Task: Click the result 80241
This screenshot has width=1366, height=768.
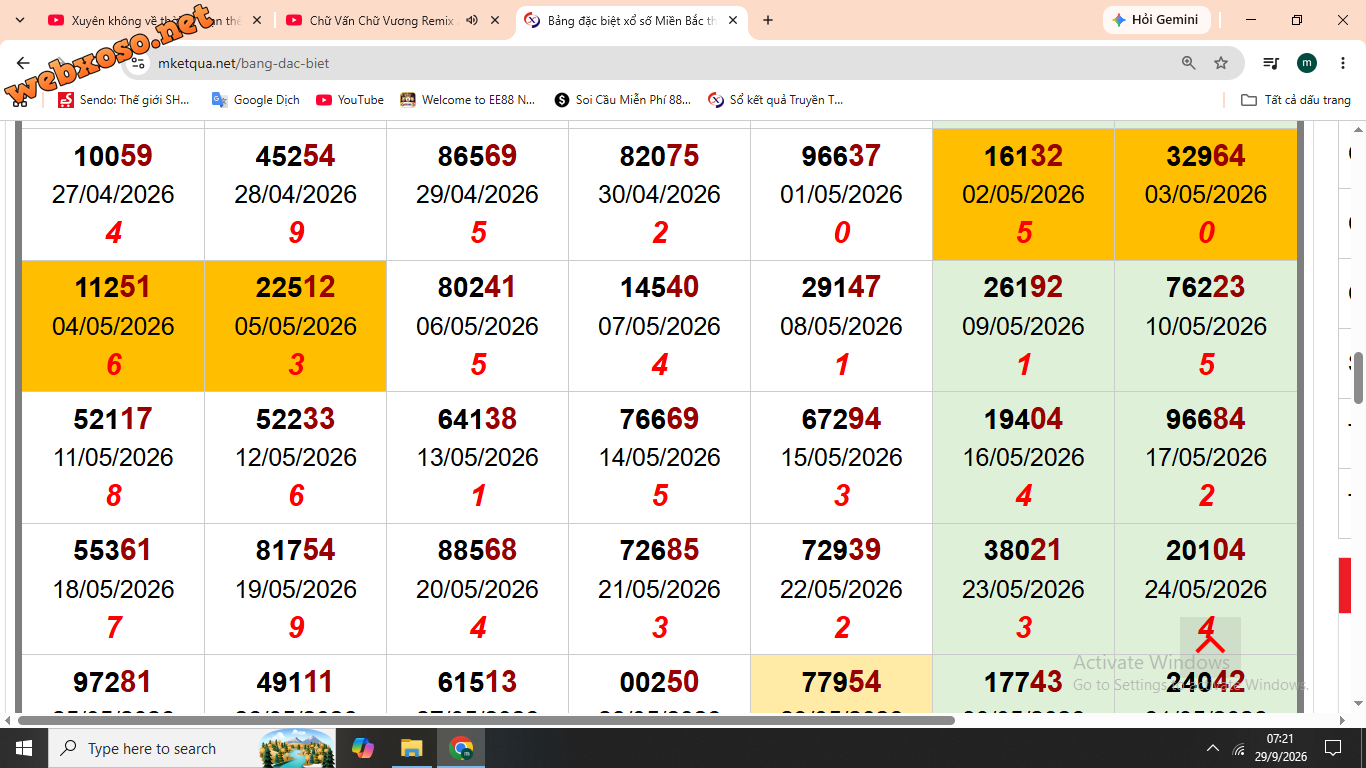Action: click(x=477, y=288)
